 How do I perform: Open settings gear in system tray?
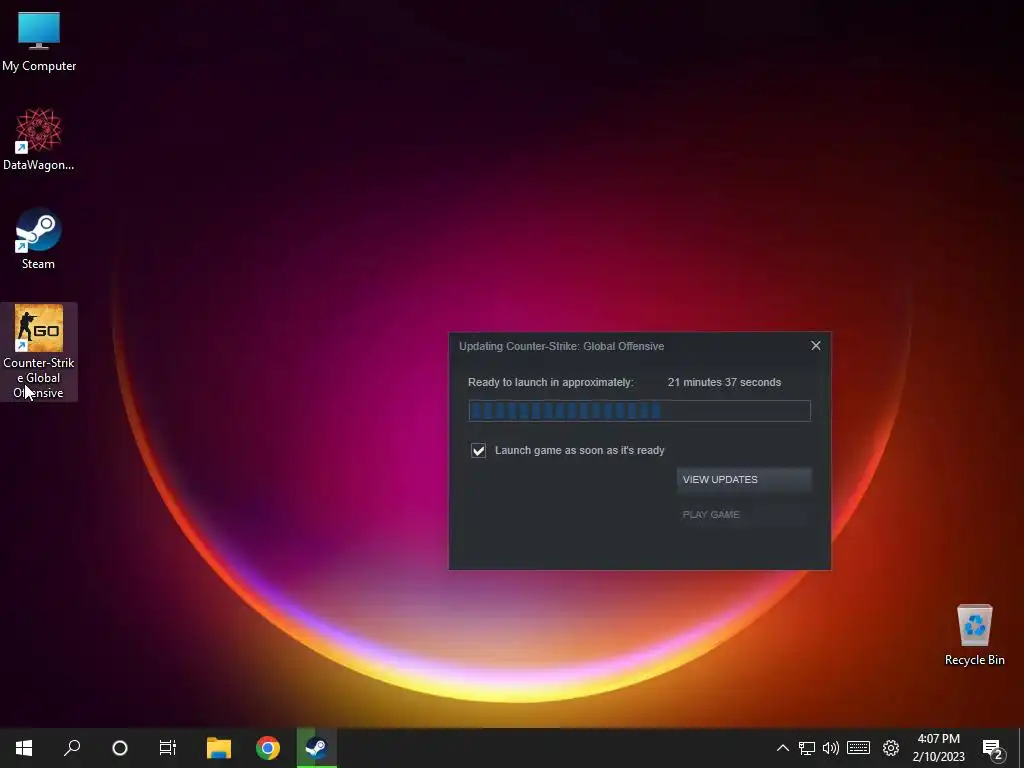coord(891,748)
